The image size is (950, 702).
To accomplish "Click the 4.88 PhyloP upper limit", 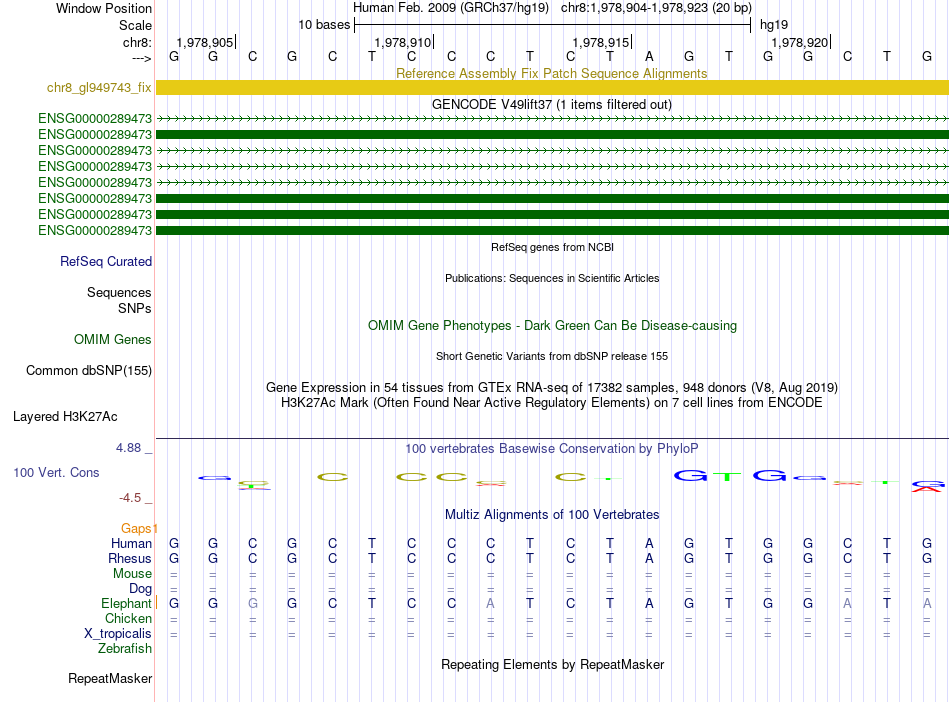I will [x=128, y=448].
